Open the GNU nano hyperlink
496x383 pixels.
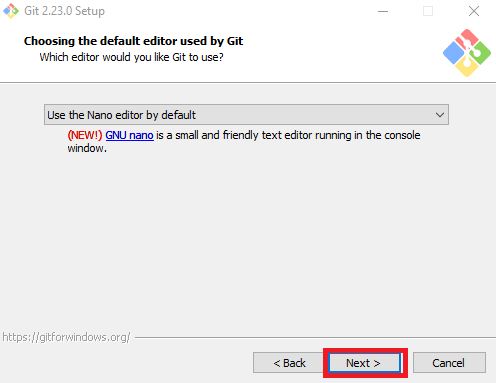(129, 135)
